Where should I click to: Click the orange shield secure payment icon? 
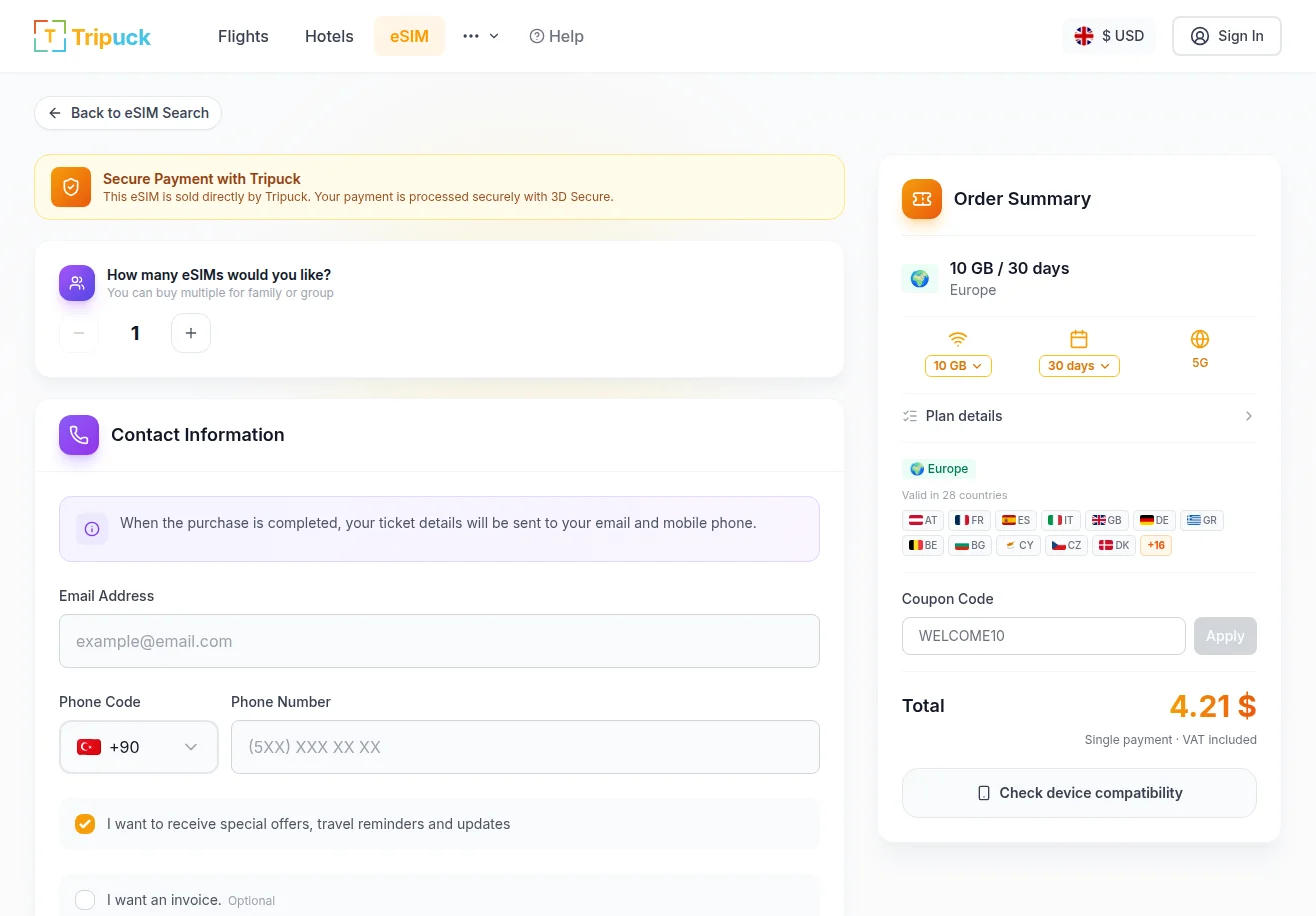coord(71,187)
